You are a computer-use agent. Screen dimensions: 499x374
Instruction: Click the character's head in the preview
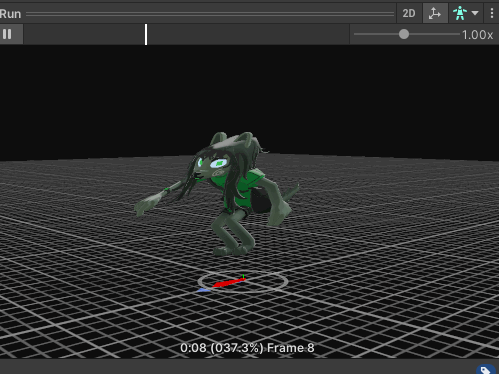point(227,158)
